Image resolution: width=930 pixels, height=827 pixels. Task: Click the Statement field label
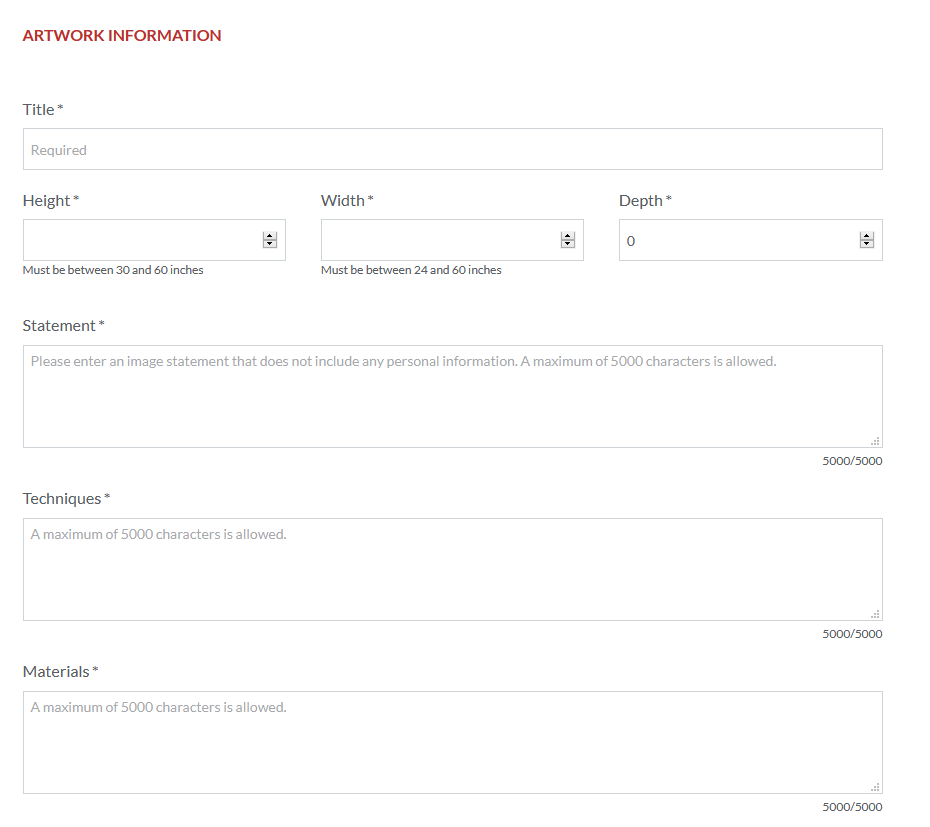pyautogui.click(x=59, y=325)
